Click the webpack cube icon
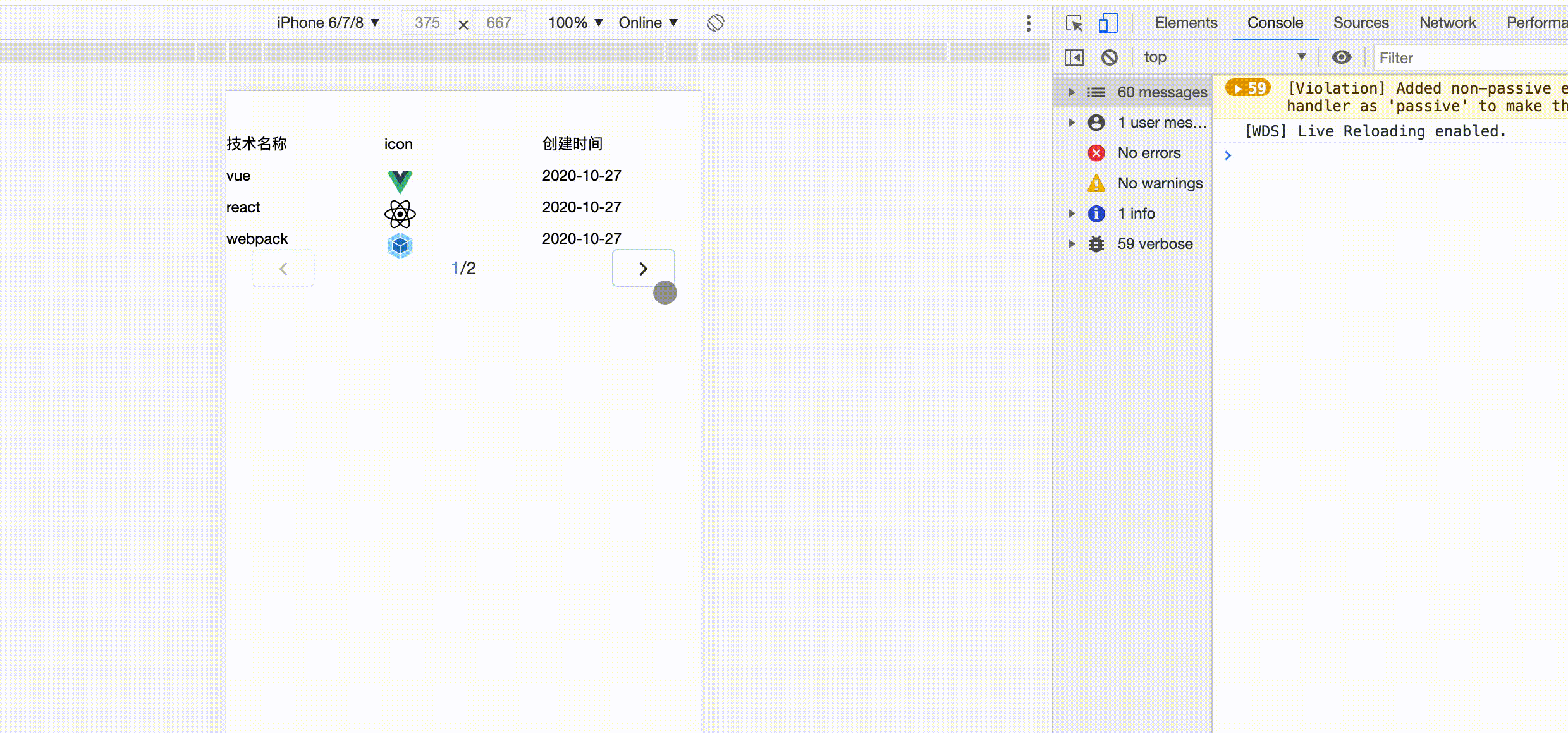Image resolution: width=1568 pixels, height=733 pixels. tap(400, 246)
